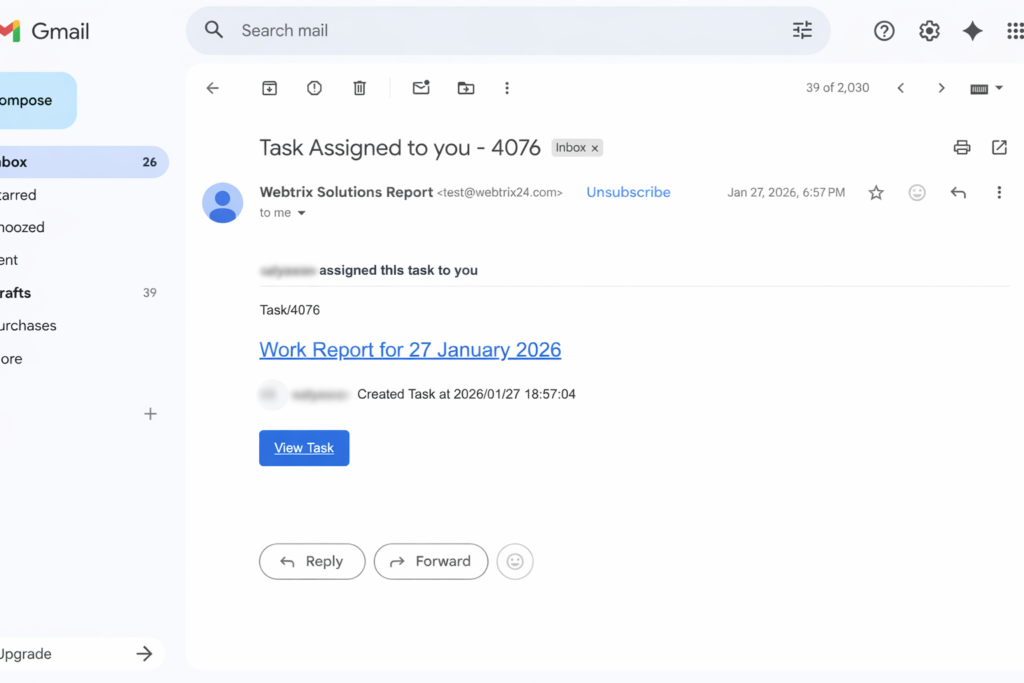Image resolution: width=1024 pixels, height=683 pixels.
Task: Mark the email as unread
Action: [x=421, y=88]
